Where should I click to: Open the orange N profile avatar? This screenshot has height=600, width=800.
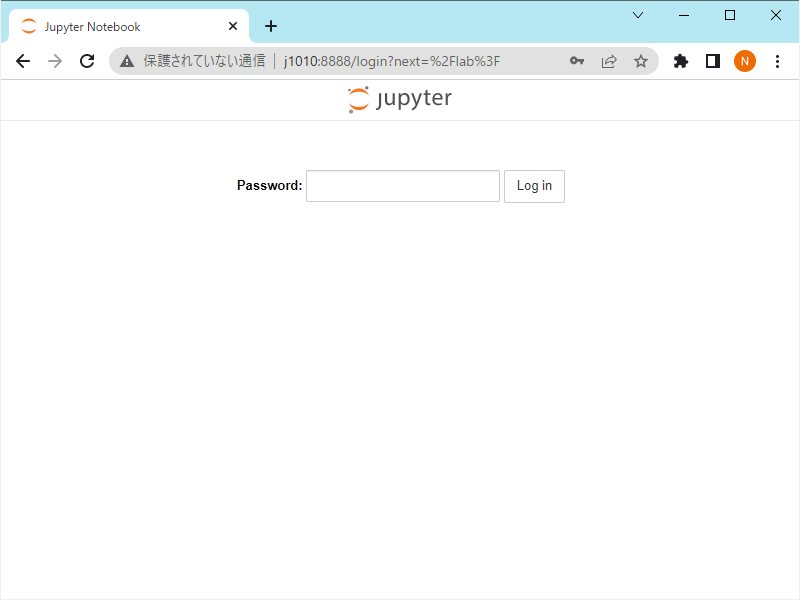745,61
